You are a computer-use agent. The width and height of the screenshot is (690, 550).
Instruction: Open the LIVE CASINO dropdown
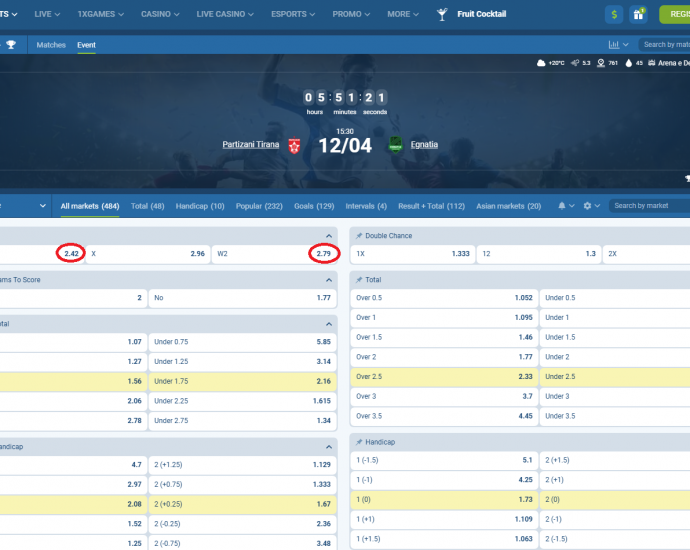[x=225, y=14]
